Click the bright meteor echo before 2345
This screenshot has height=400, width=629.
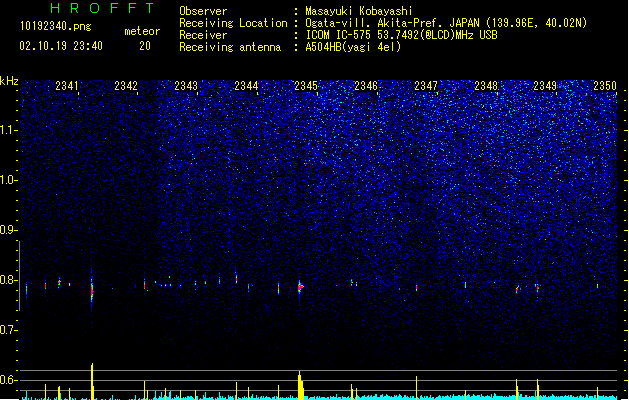pos(300,287)
